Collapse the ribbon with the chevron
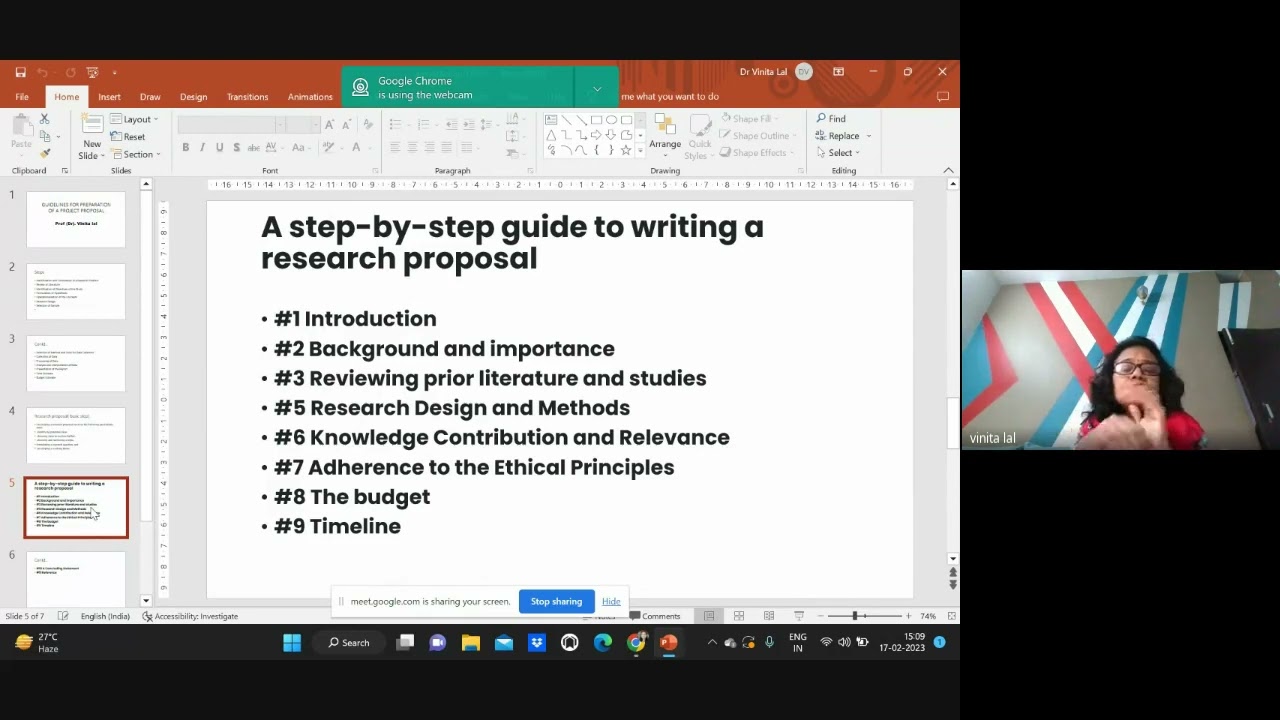 (x=948, y=170)
